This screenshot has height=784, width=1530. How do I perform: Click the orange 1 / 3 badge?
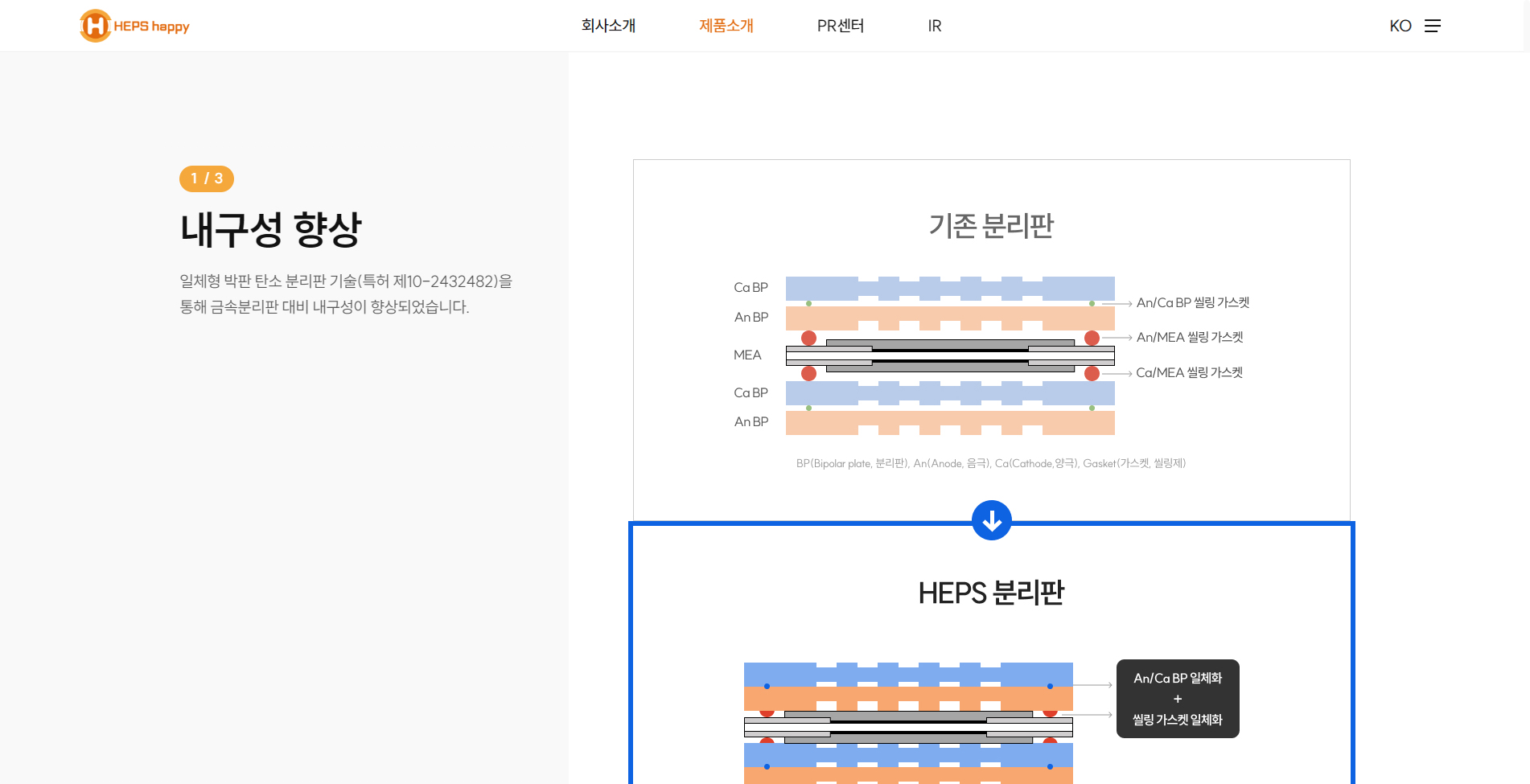(207, 179)
